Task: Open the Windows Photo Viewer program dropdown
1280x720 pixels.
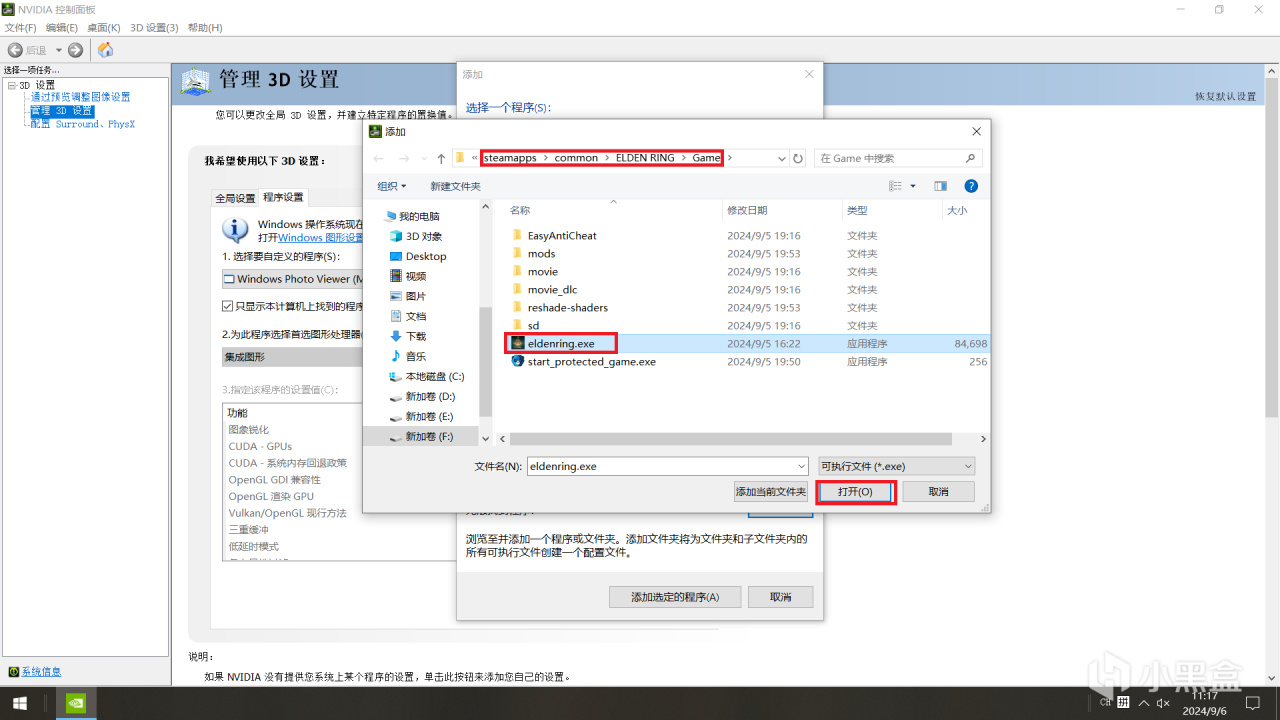Action: click(292, 279)
